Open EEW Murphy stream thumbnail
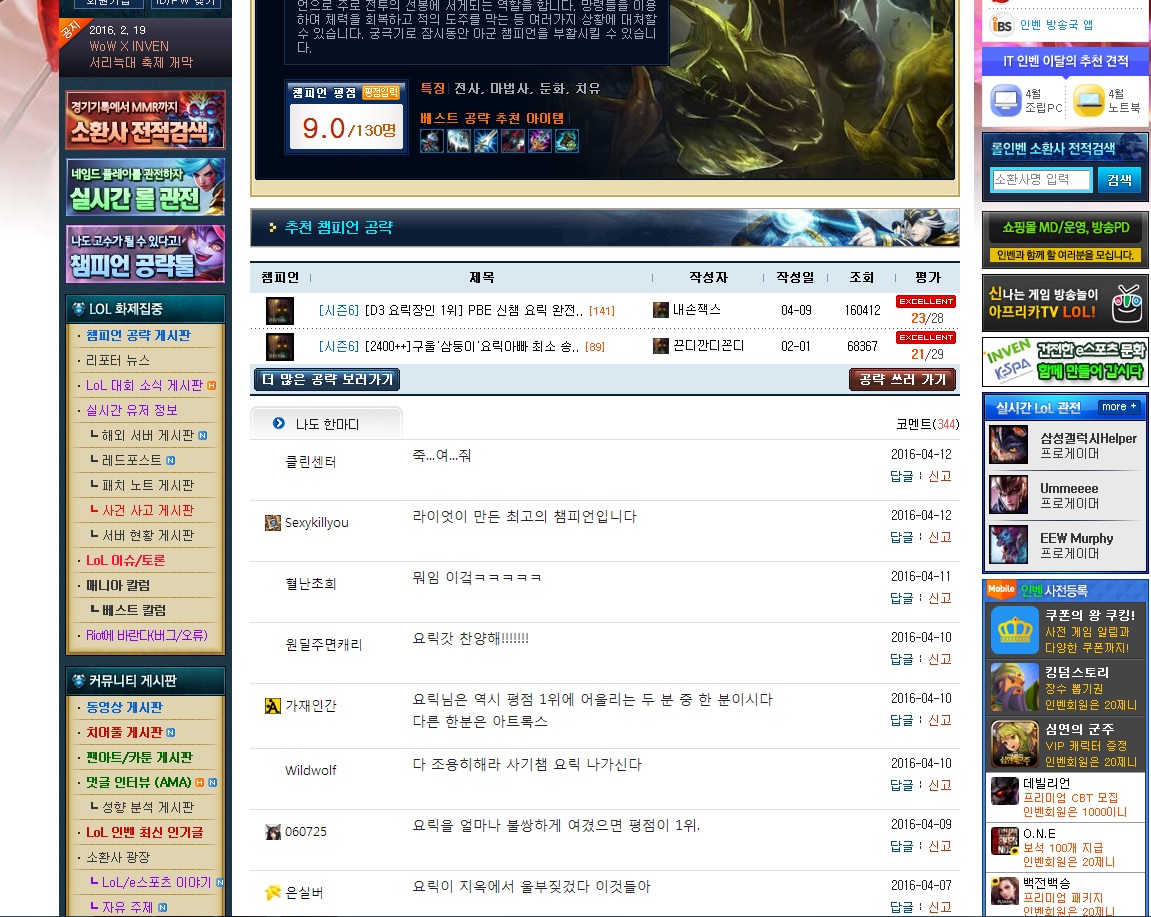Image resolution: width=1151 pixels, height=917 pixels. point(1009,545)
